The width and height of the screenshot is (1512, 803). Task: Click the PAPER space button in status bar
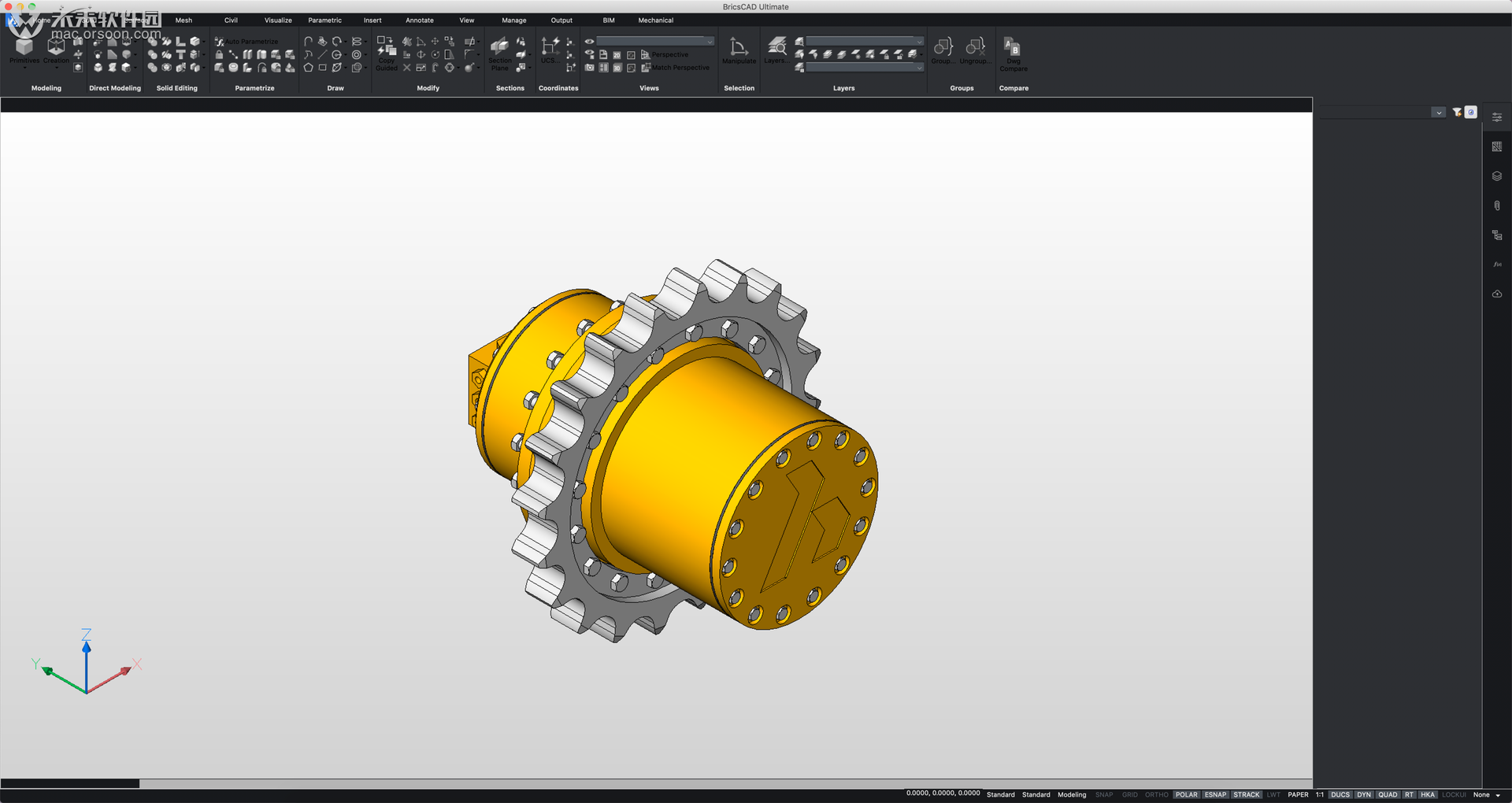(1298, 795)
